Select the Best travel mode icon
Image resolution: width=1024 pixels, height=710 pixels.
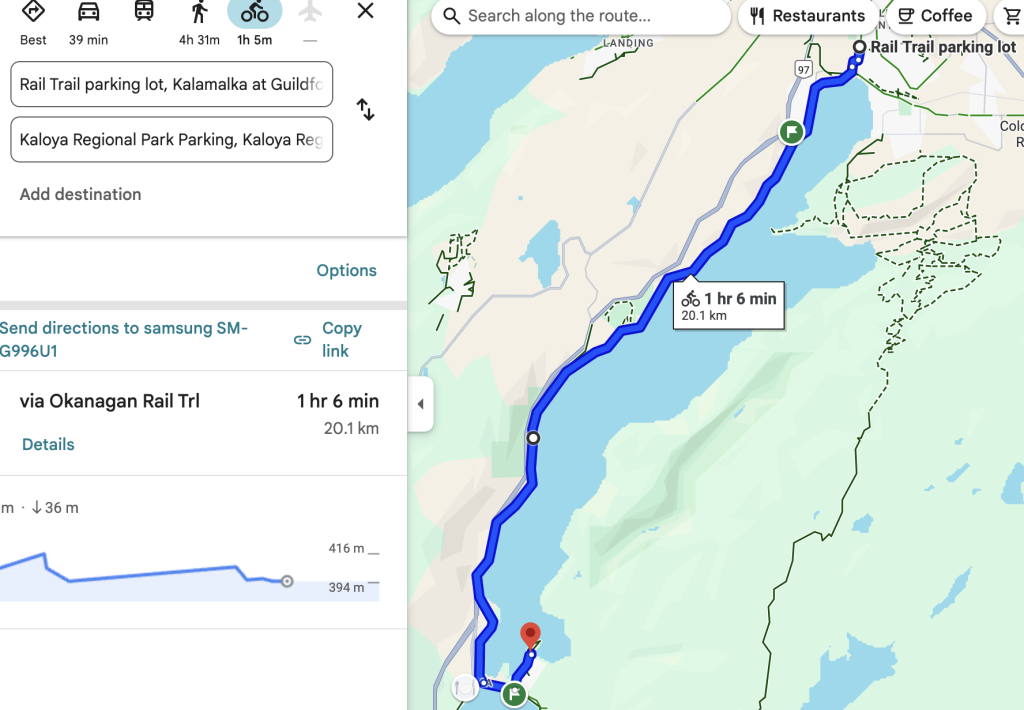[33, 13]
